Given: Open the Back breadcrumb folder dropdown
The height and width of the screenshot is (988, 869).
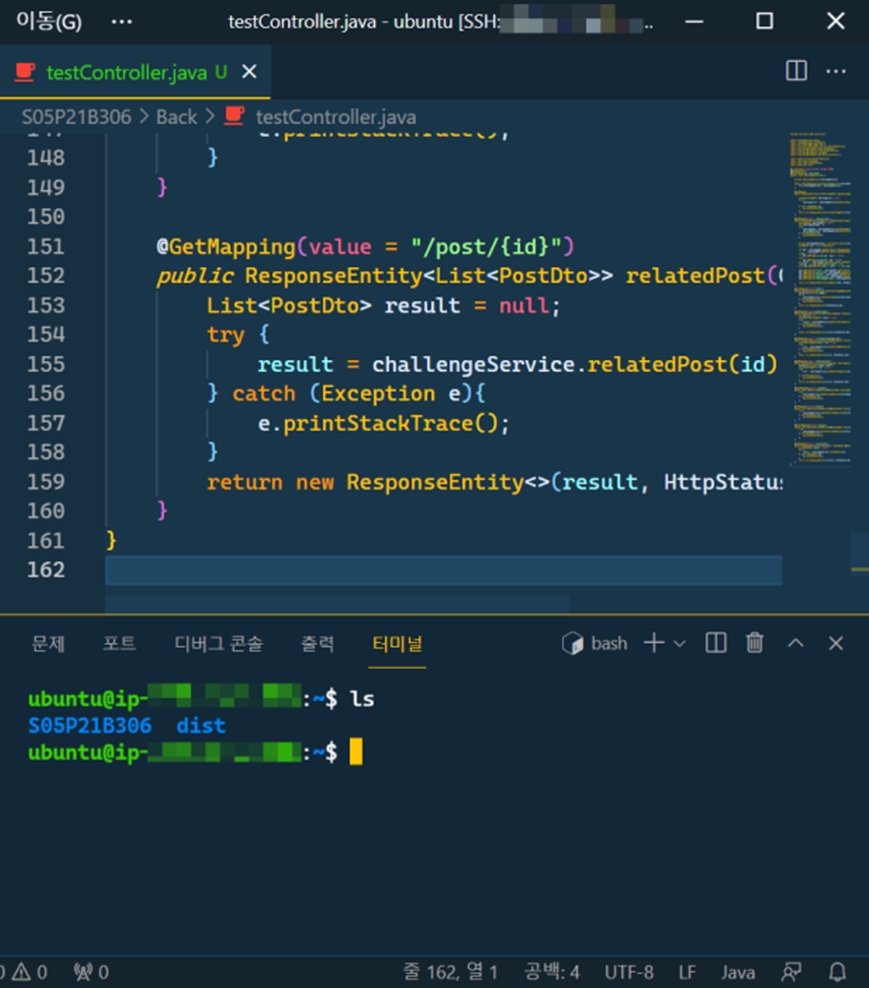Looking at the screenshot, I should tap(176, 117).
